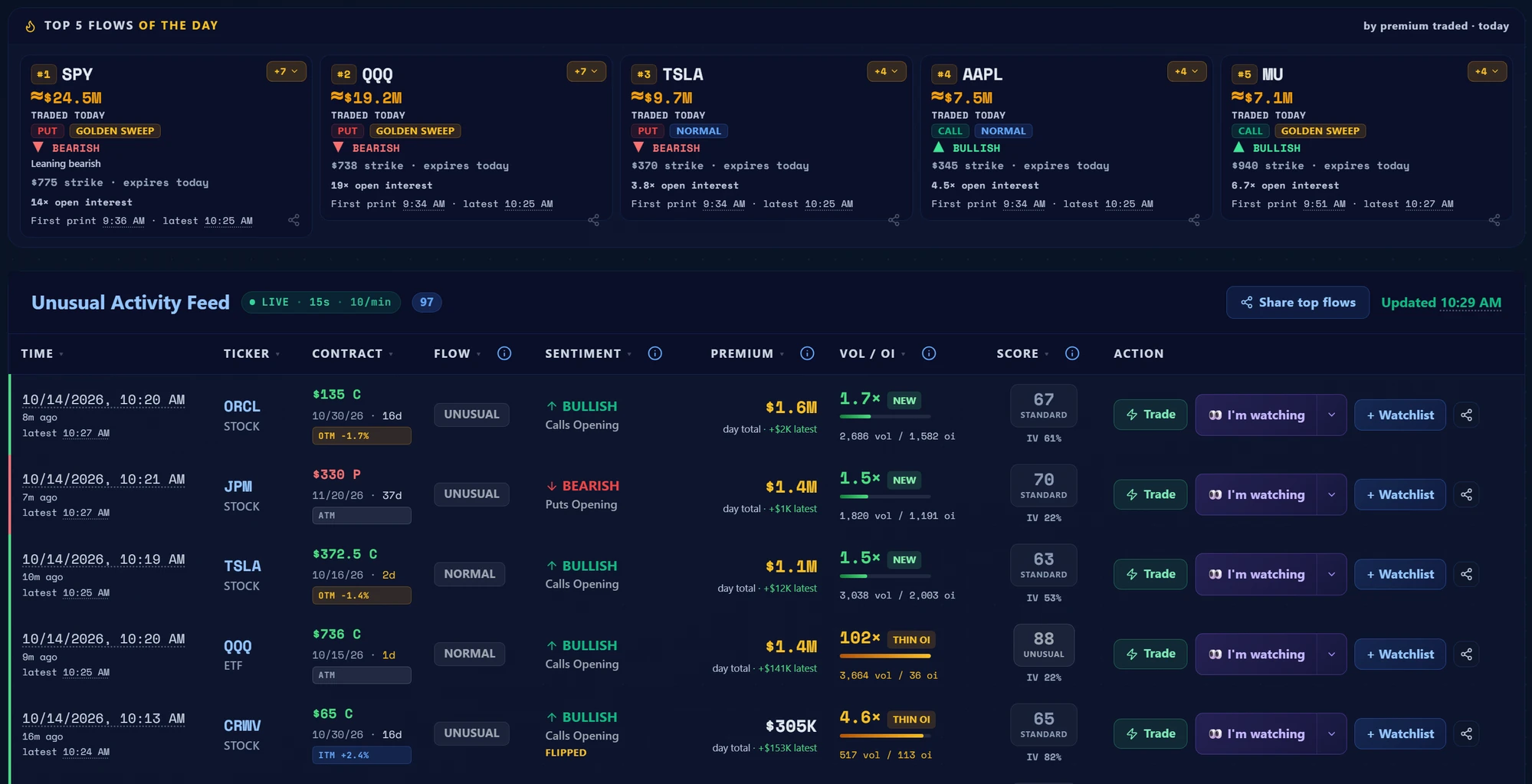Toggle I'm watching for JPM

click(x=1256, y=494)
